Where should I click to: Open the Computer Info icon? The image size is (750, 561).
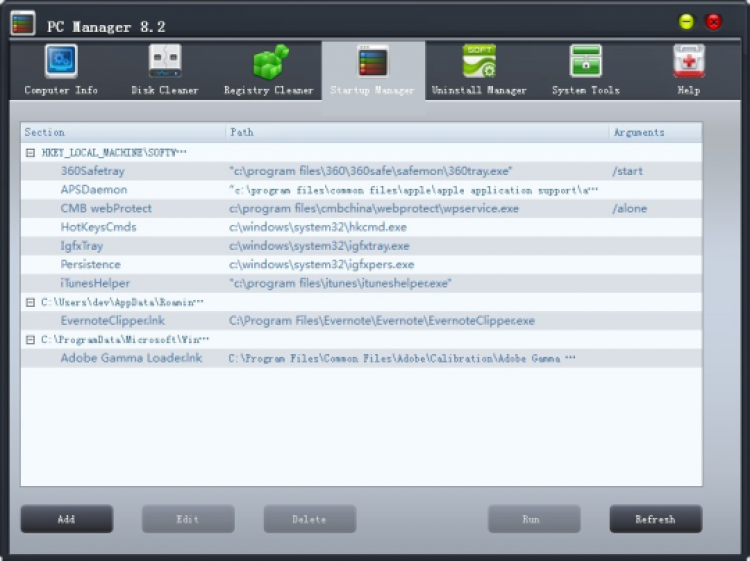pos(61,63)
